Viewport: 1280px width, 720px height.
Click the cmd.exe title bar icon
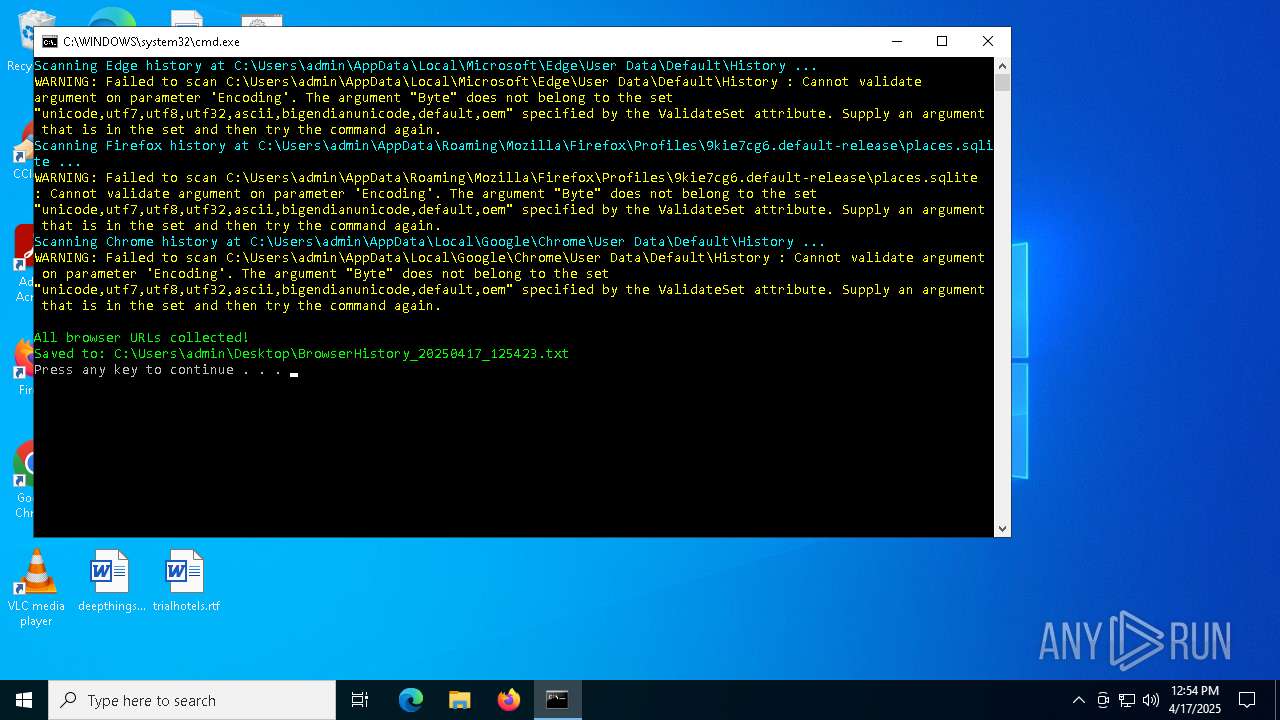[x=49, y=42]
